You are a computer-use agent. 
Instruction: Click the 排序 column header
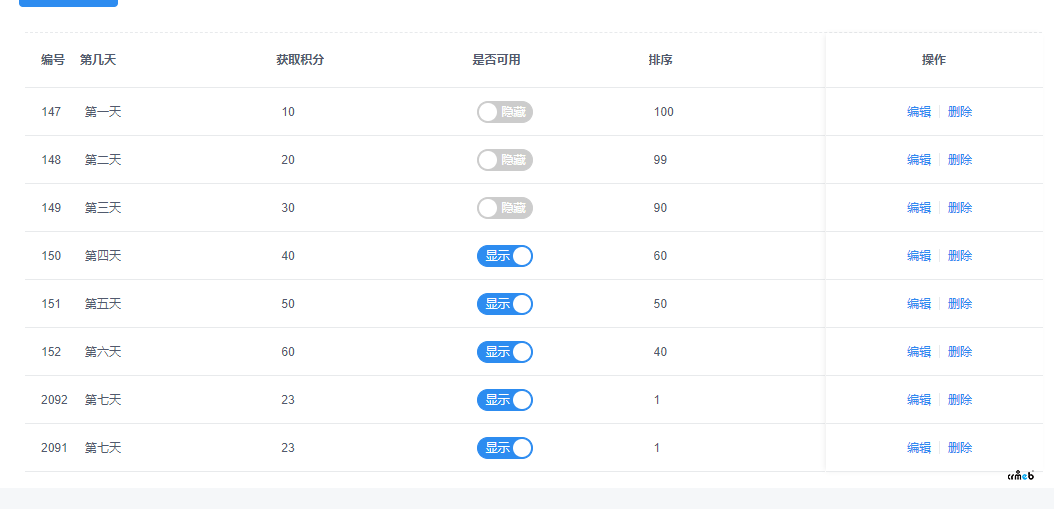pos(660,60)
